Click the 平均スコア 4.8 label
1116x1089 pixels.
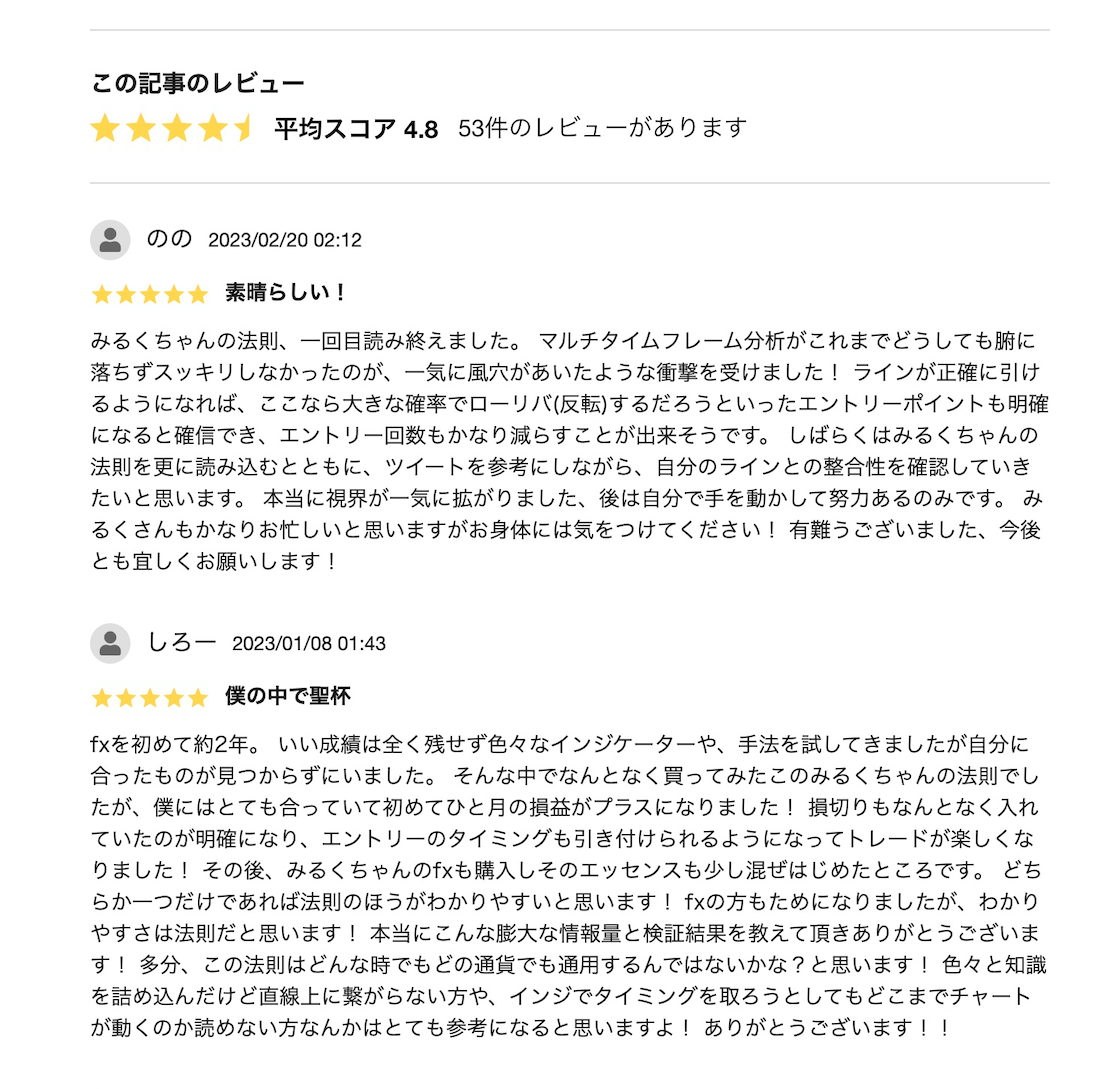(356, 129)
